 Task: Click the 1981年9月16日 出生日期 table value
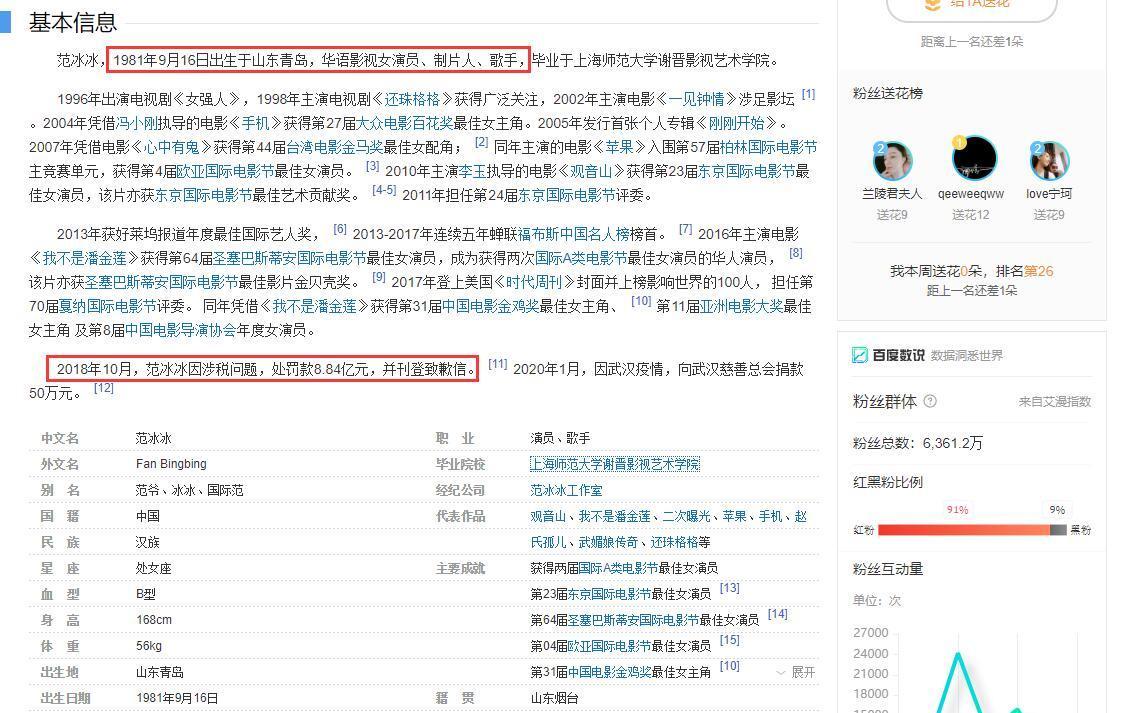177,698
